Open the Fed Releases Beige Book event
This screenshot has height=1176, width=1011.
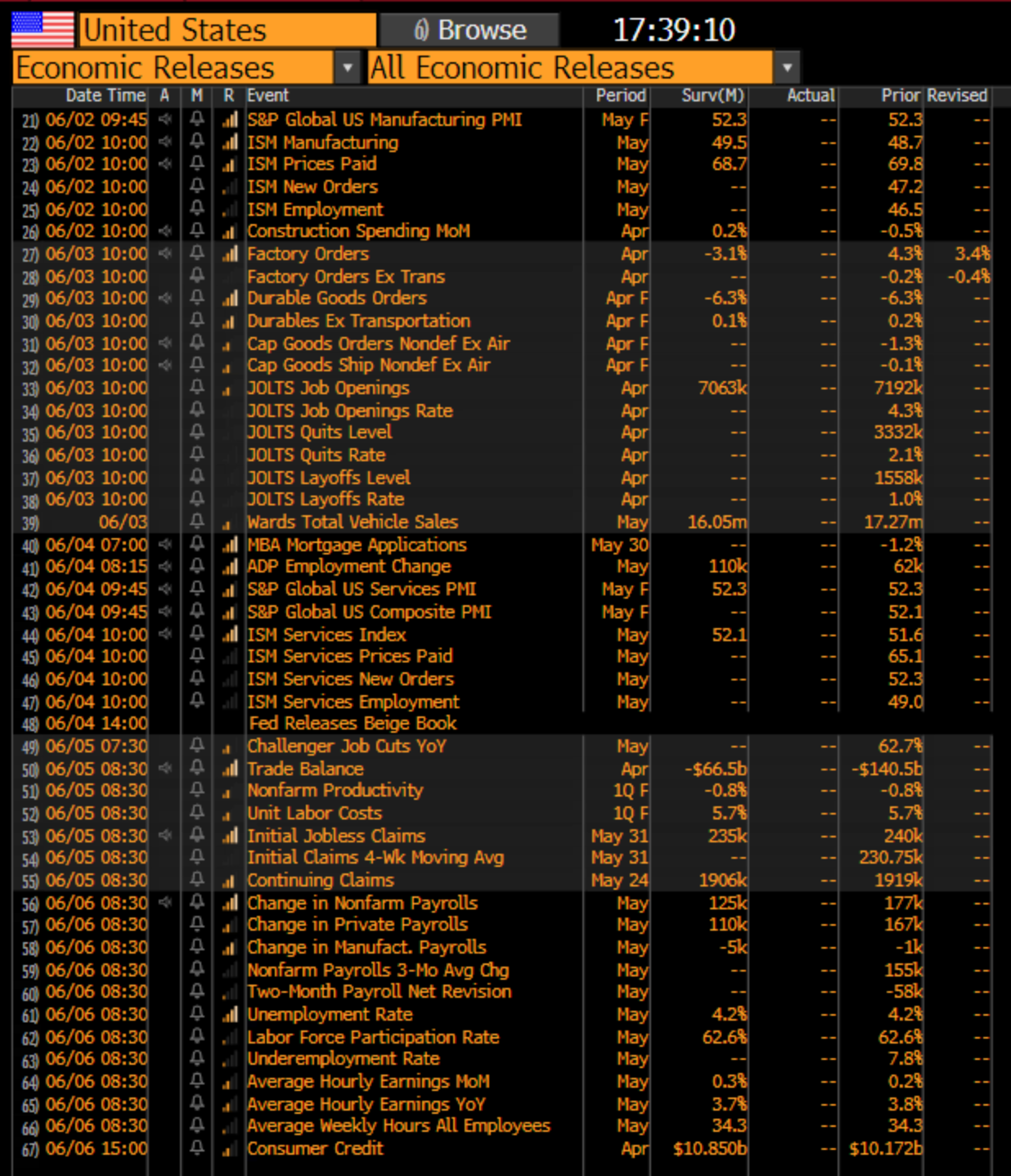(353, 723)
